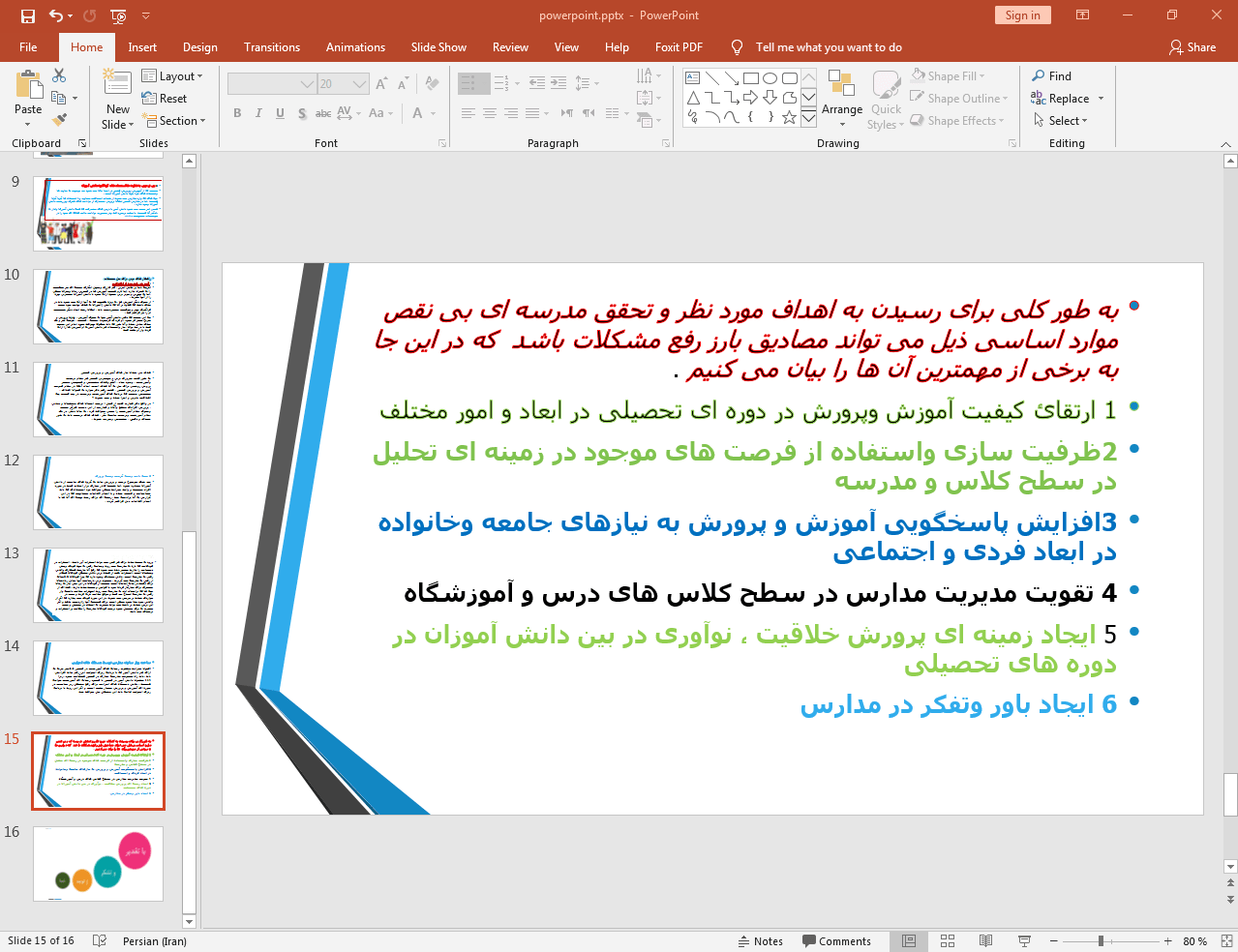Toggle Bold formatting

(x=237, y=113)
